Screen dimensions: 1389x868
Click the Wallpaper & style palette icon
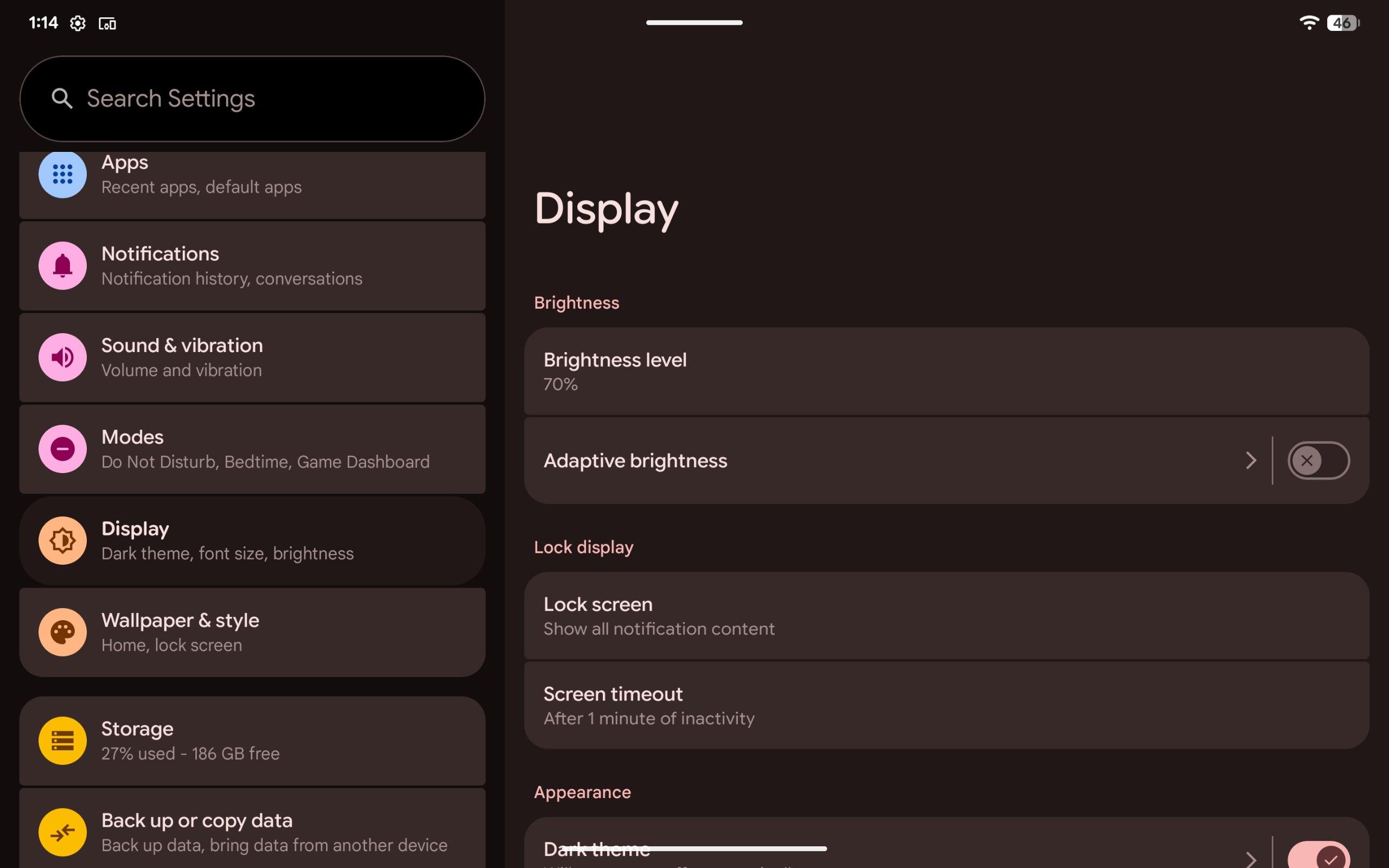point(62,632)
